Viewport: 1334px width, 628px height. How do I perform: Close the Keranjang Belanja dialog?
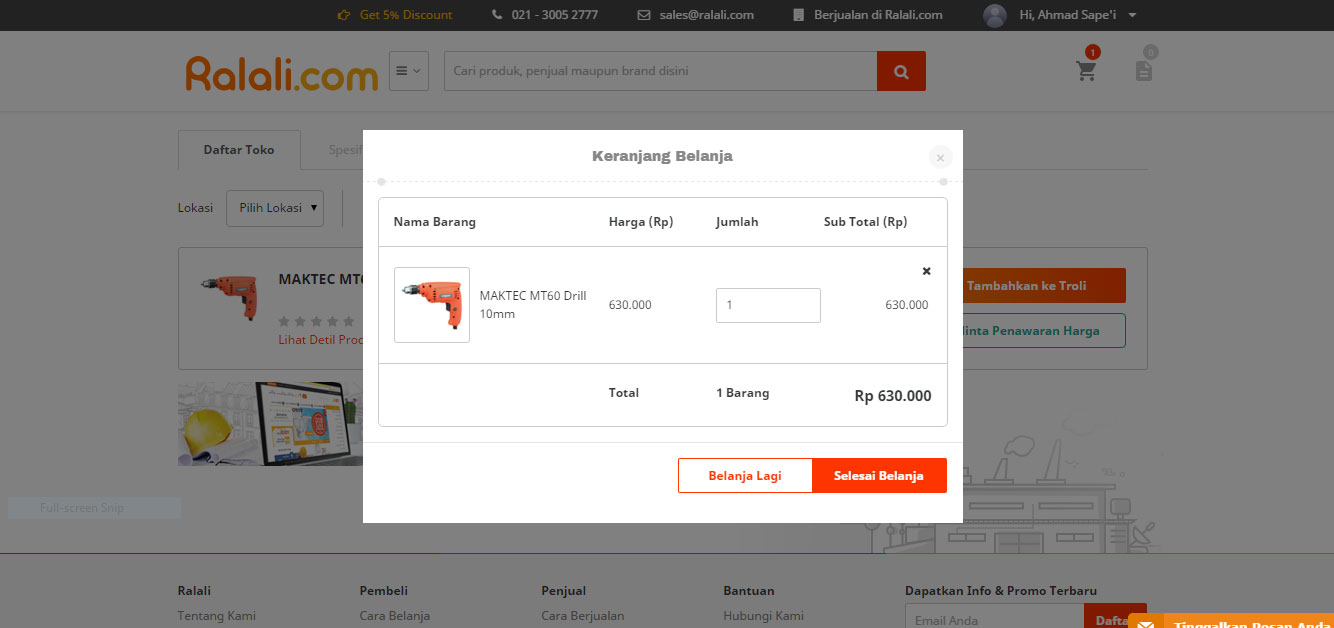(940, 158)
